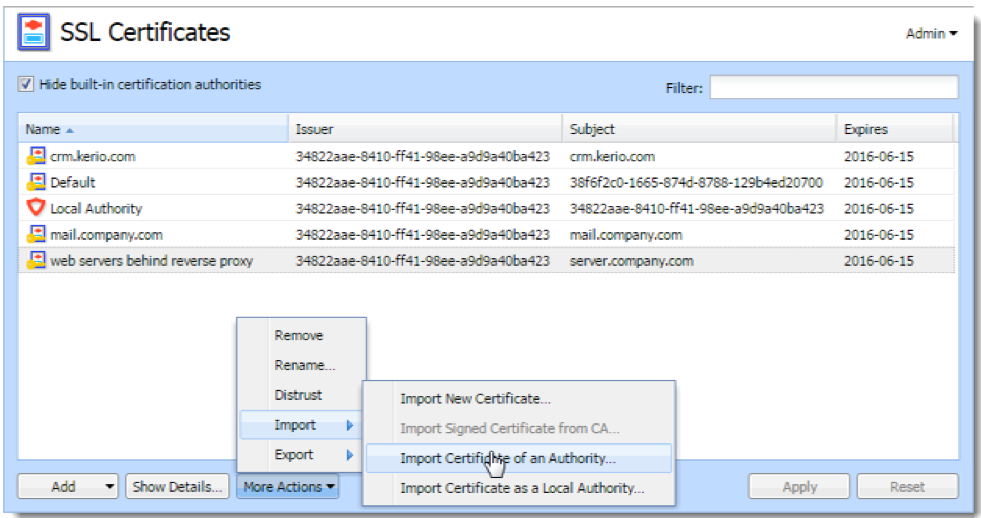
Task: Click subject 38f6f2c0-1665-874d-8788-129b4ed20700
Action: click(x=696, y=183)
